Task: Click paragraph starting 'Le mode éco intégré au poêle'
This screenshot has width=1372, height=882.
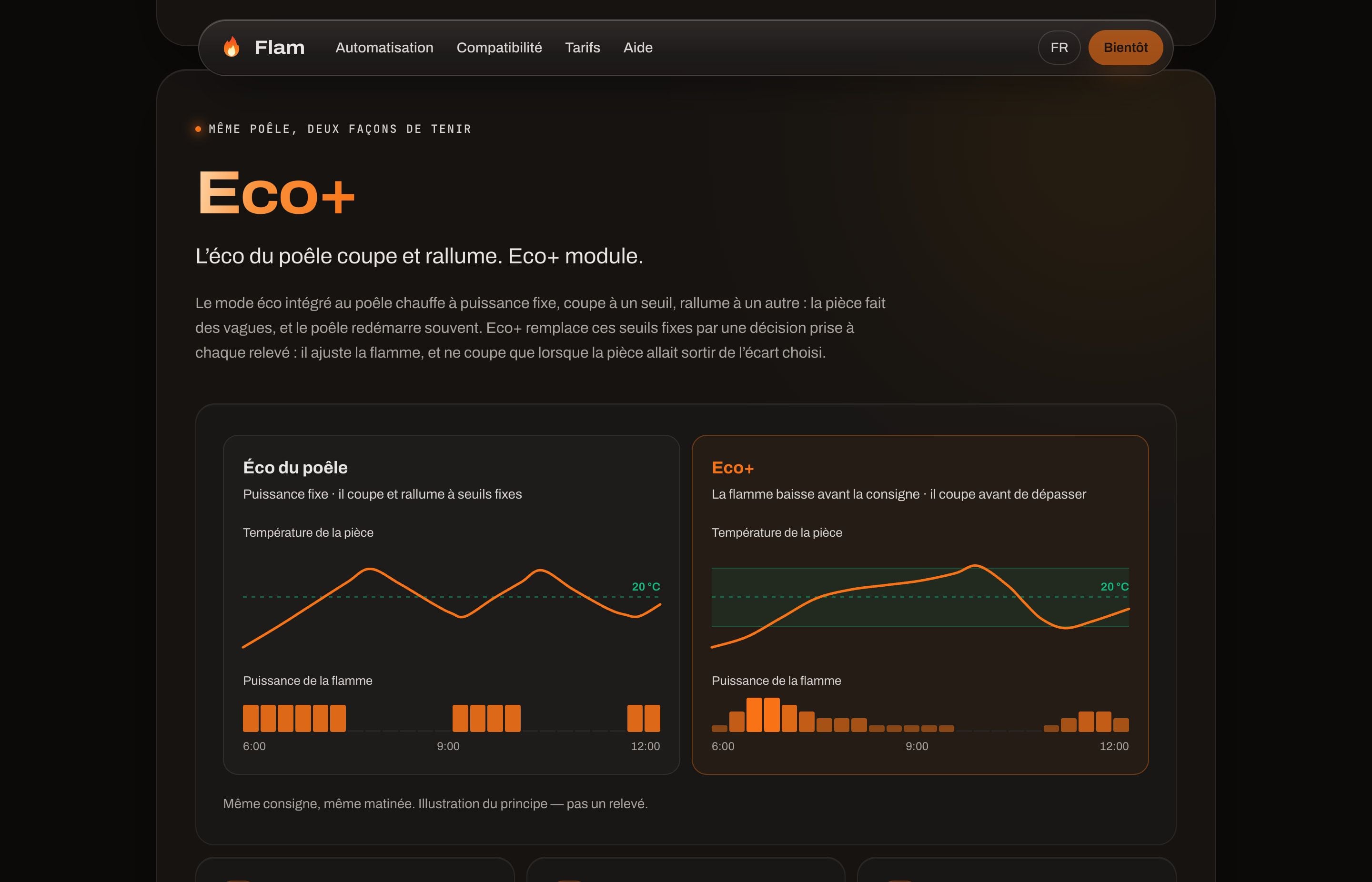Action: pyautogui.click(x=540, y=328)
